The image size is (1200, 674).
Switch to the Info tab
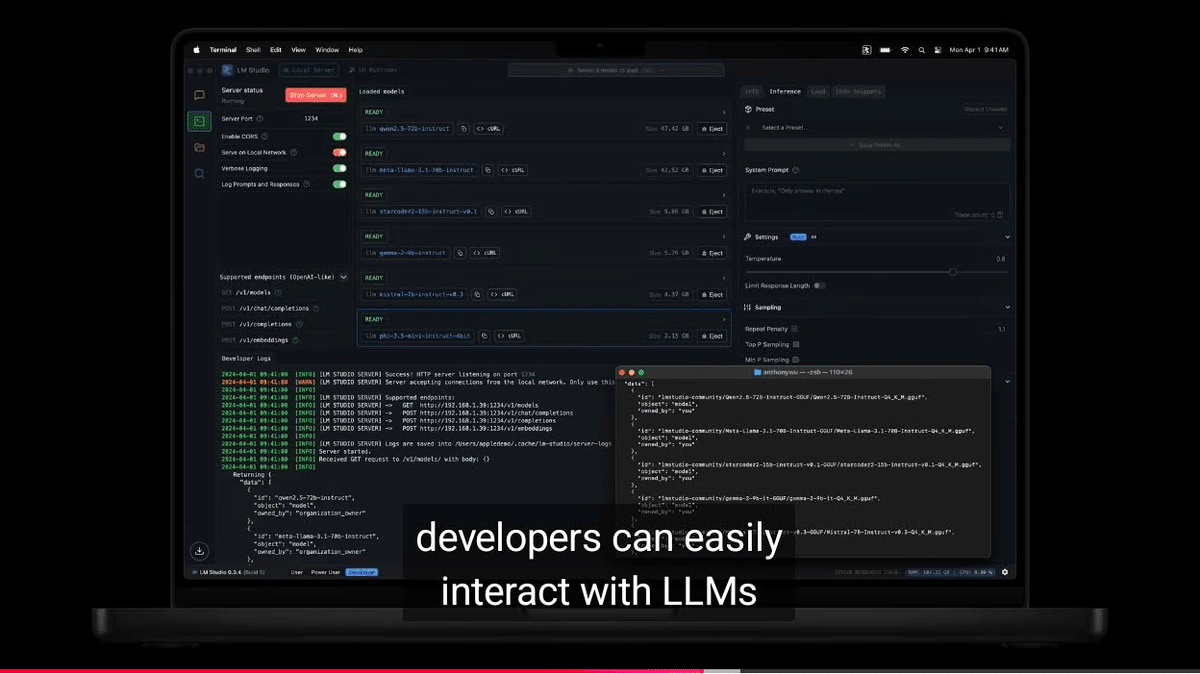(x=753, y=92)
